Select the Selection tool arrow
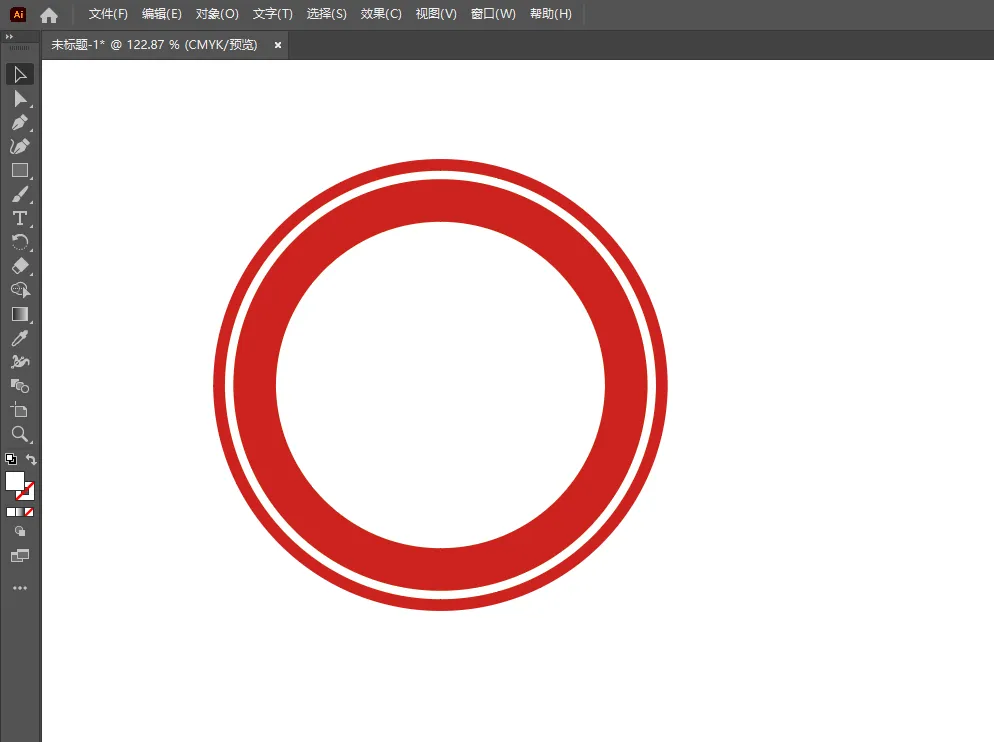994x742 pixels. [x=20, y=74]
